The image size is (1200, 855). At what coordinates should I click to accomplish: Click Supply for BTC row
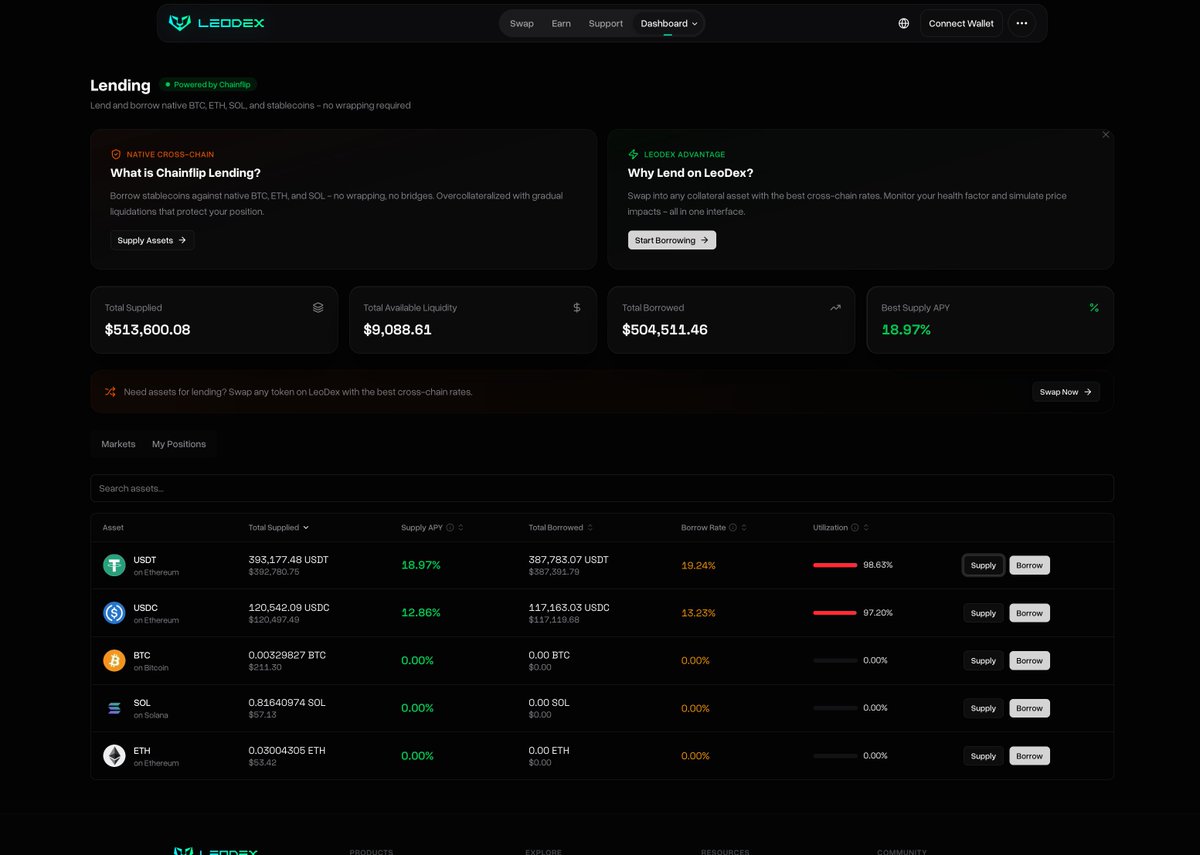pyautogui.click(x=983, y=660)
